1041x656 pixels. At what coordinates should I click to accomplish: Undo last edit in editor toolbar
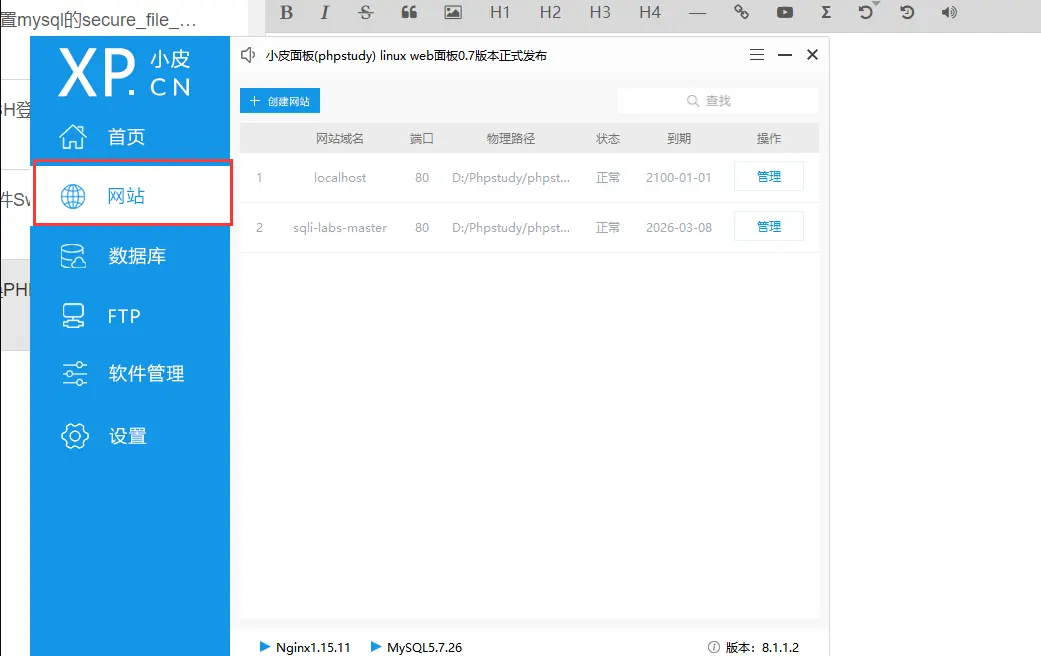pyautogui.click(x=866, y=11)
